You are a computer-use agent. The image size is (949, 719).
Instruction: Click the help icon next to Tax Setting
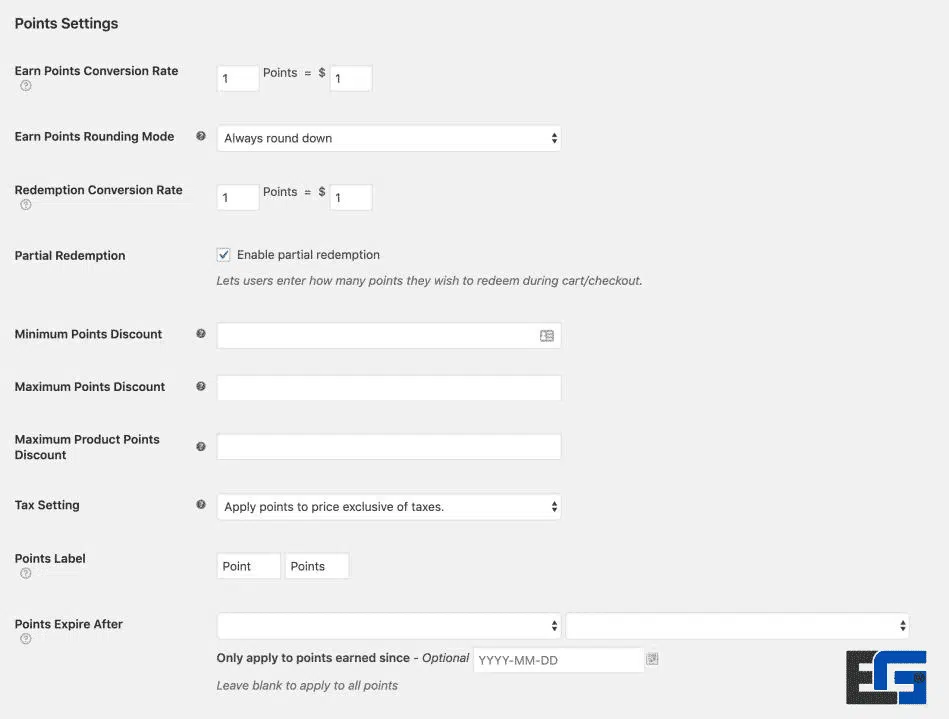coord(201,504)
